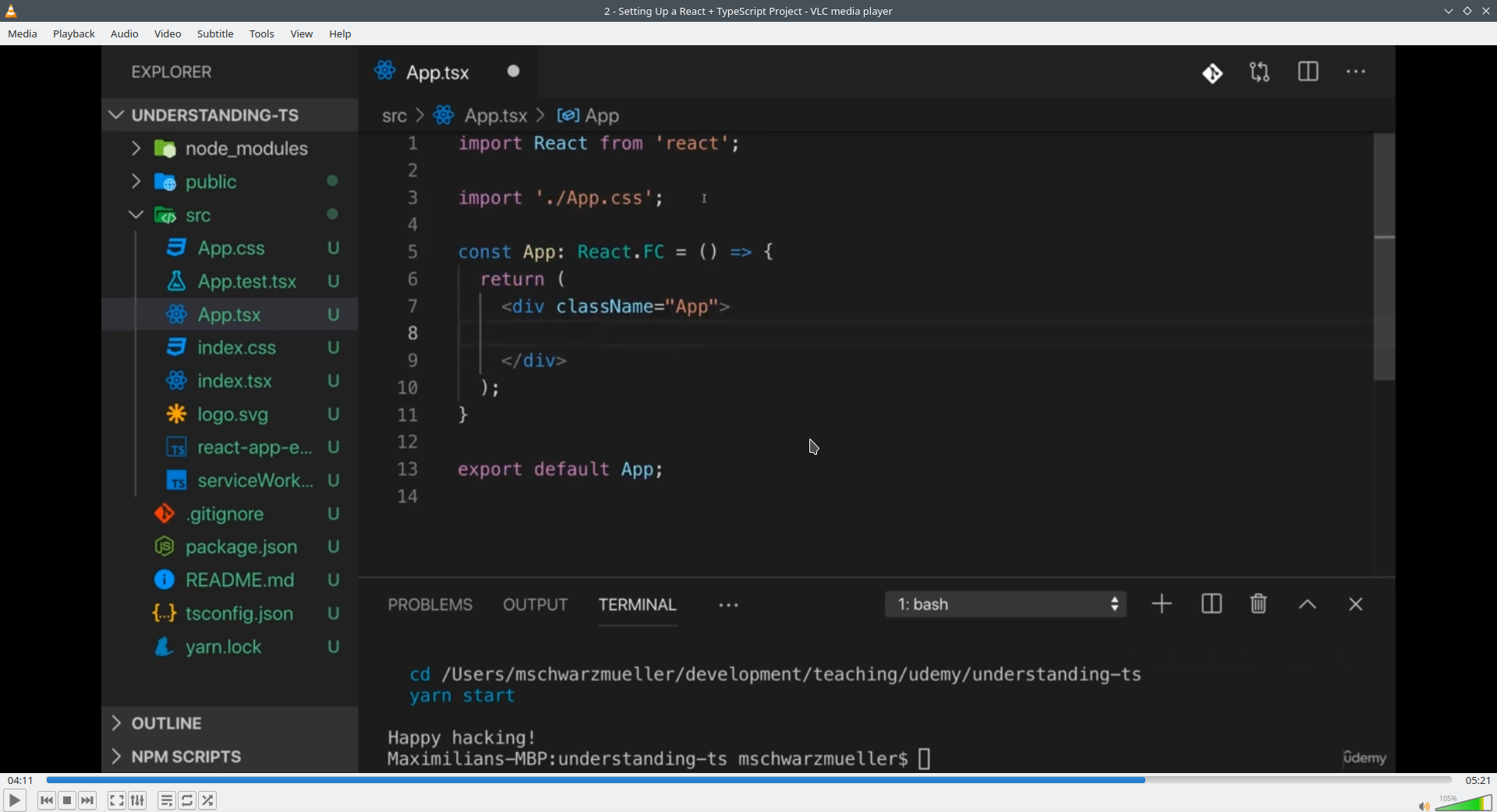Viewport: 1497px width, 812px height.
Task: Click the App.test.tsx flask icon
Action: pyautogui.click(x=177, y=281)
